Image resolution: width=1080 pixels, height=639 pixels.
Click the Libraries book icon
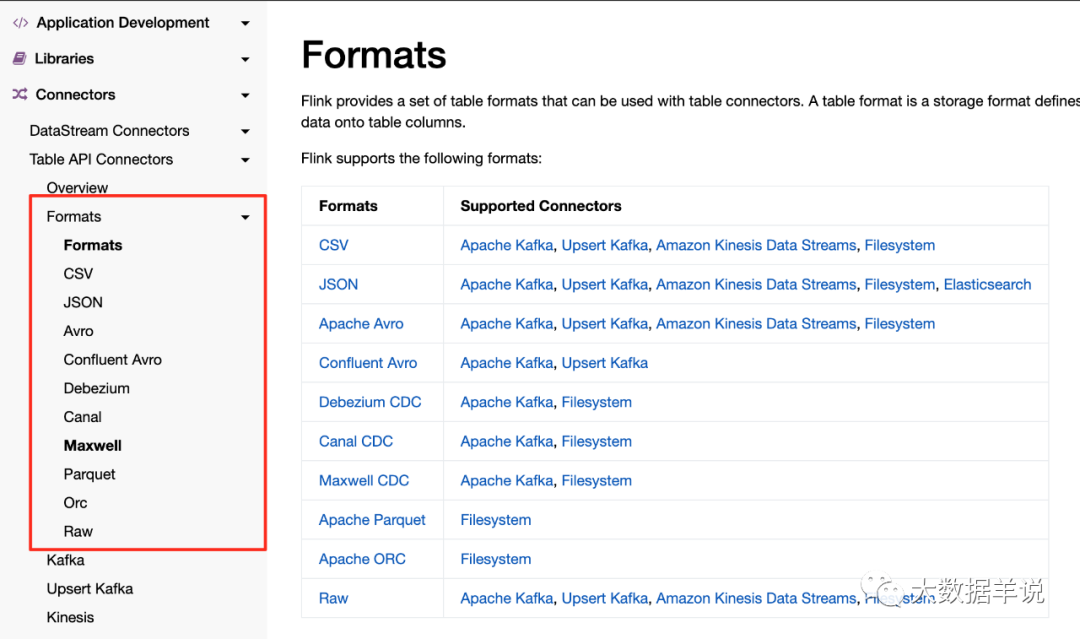(x=19, y=59)
